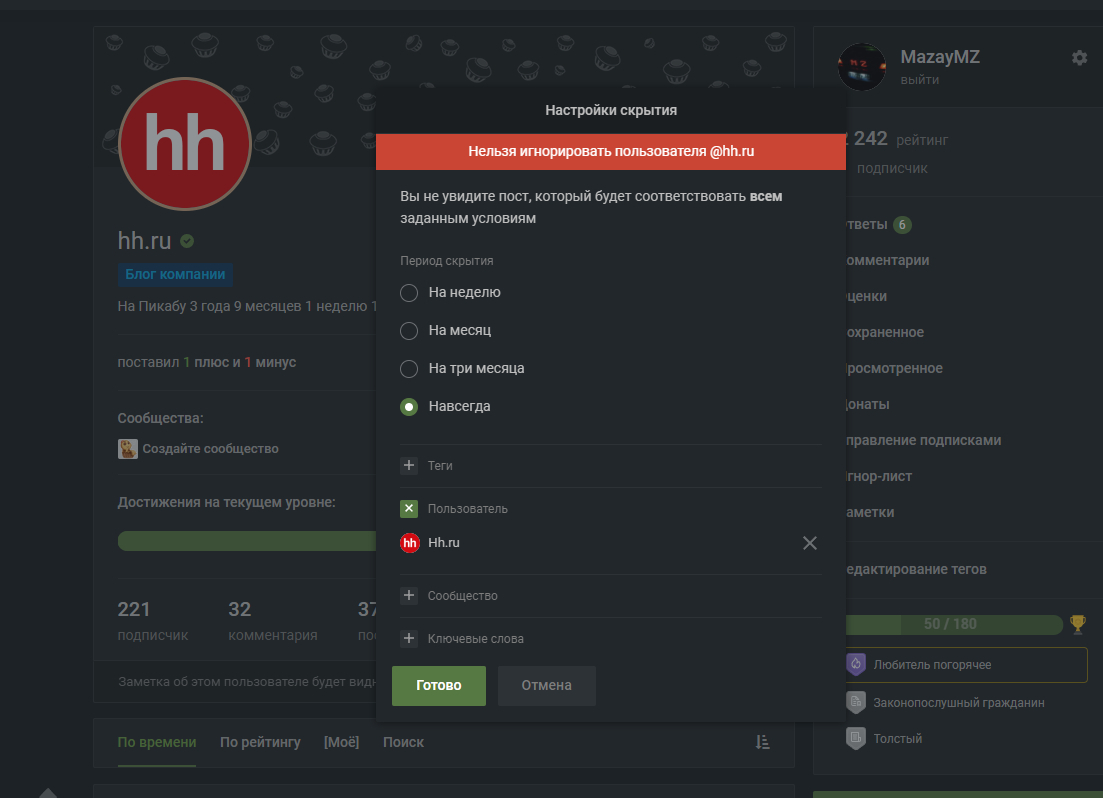Click the note field about this user
This screenshot has height=798, width=1103.
coord(247,681)
